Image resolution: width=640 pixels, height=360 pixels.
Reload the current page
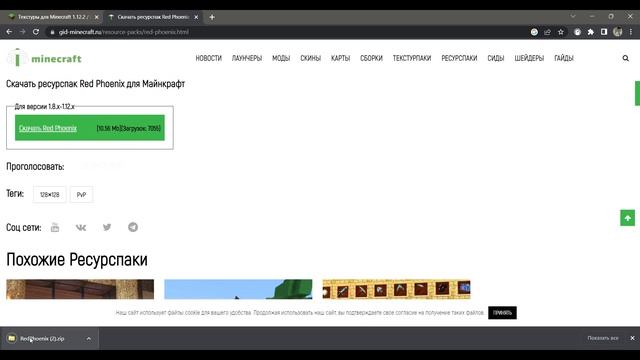coord(36,32)
